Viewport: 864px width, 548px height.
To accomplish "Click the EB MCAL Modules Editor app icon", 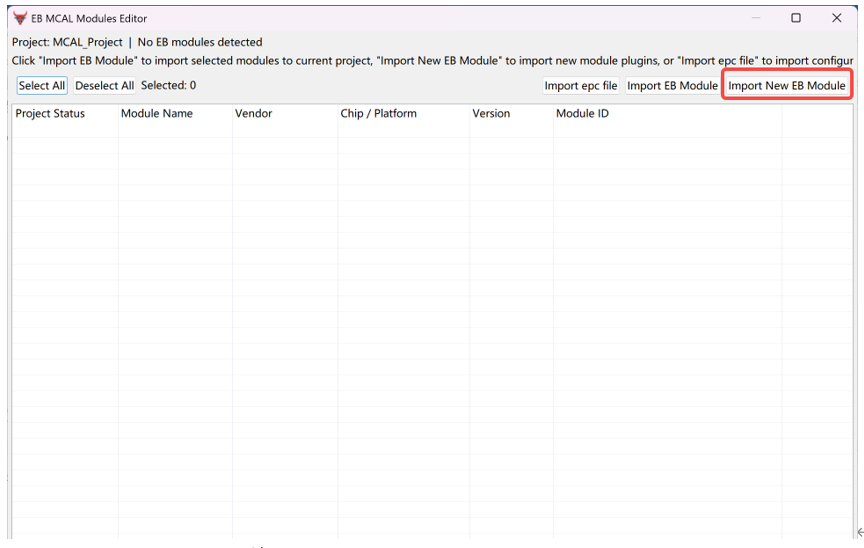I will click(x=20, y=18).
